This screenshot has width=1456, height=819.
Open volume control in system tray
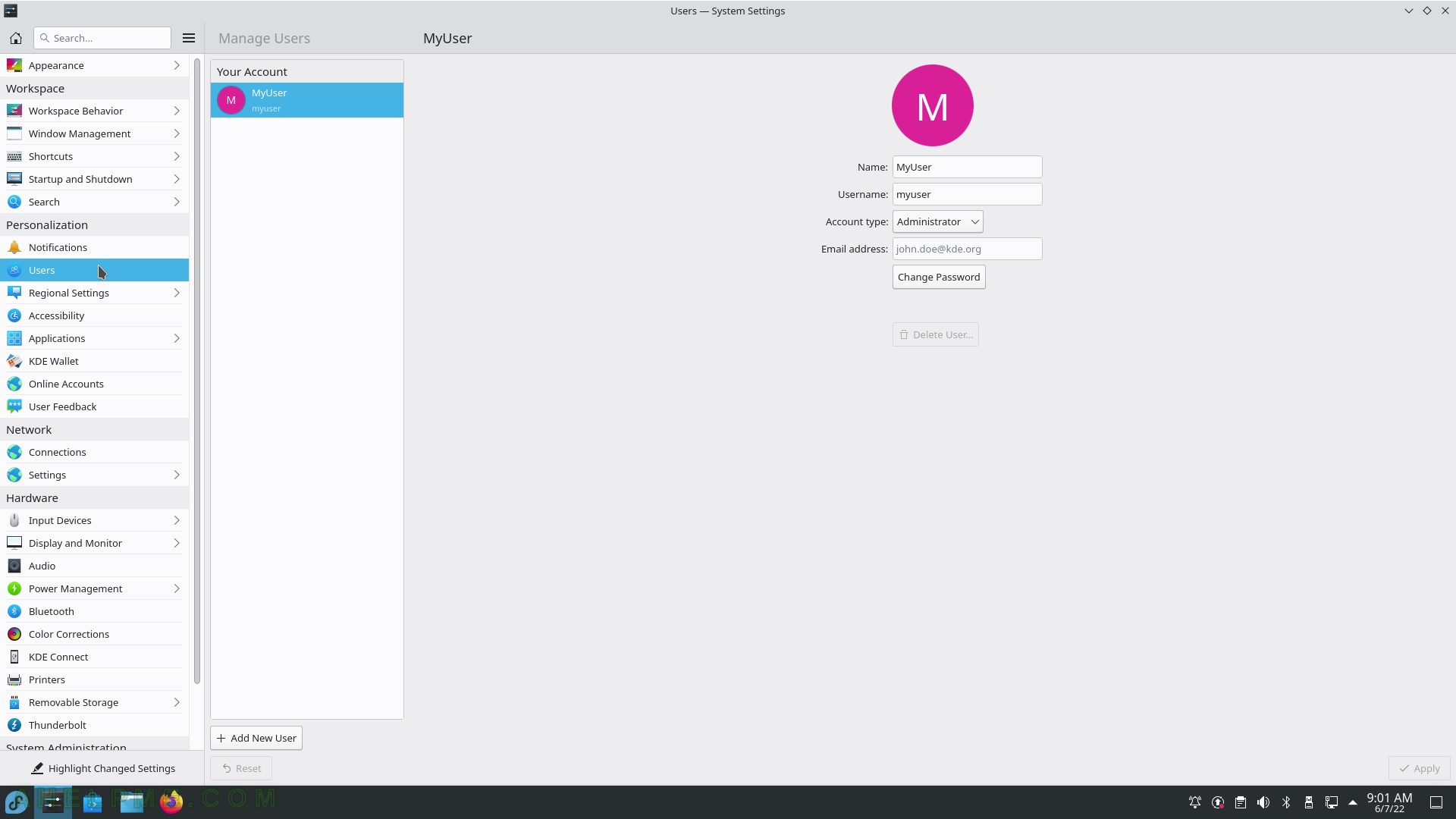coord(1263,802)
